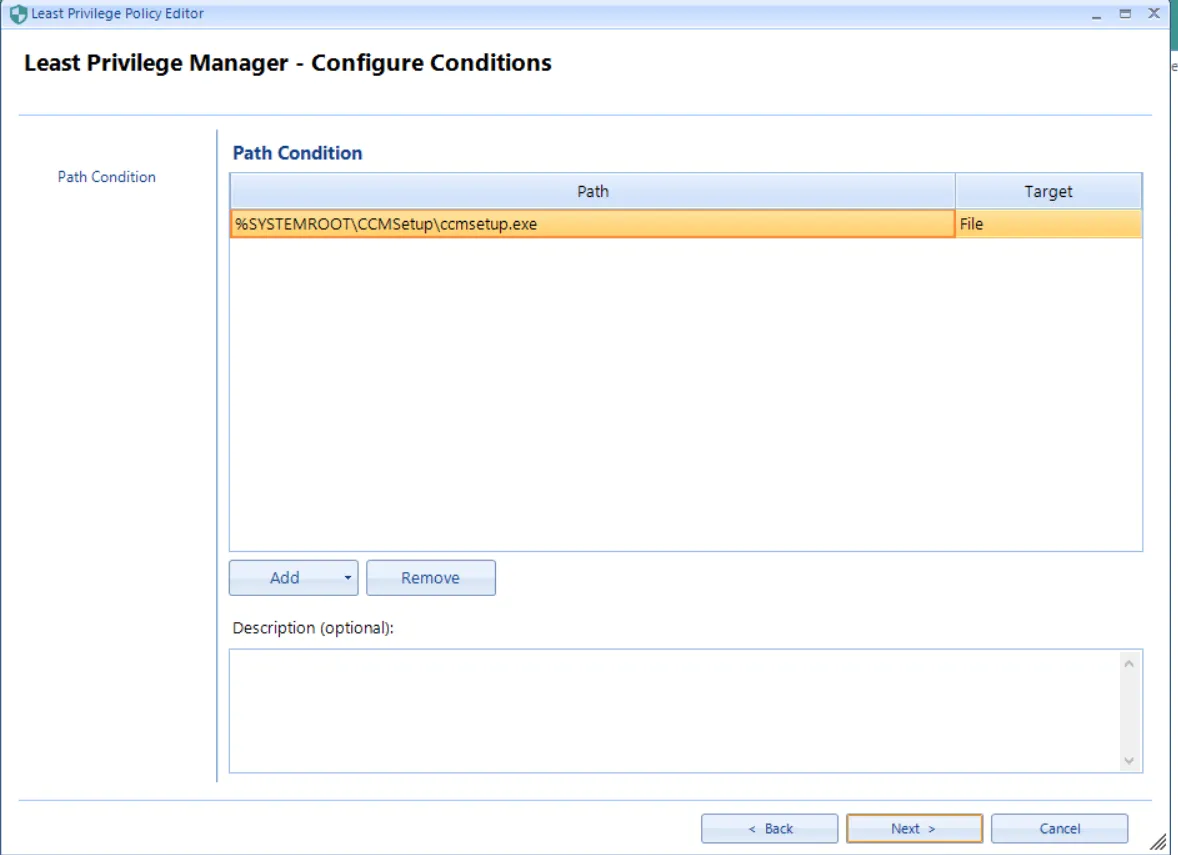Screen dimensions: 1178x855
Task: Proceed with the Next button
Action: pos(914,828)
